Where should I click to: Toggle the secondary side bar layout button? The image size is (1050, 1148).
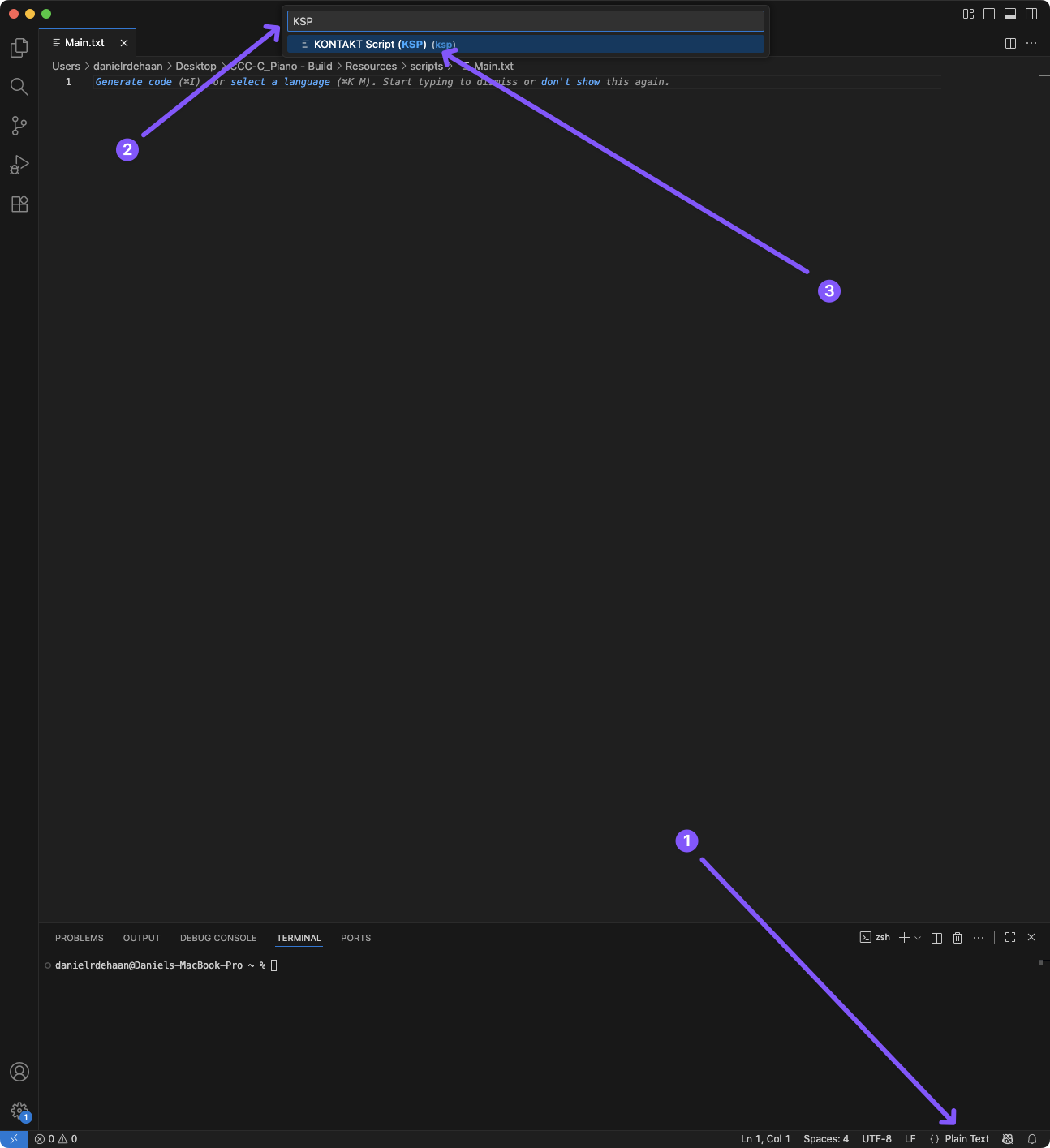(1031, 14)
